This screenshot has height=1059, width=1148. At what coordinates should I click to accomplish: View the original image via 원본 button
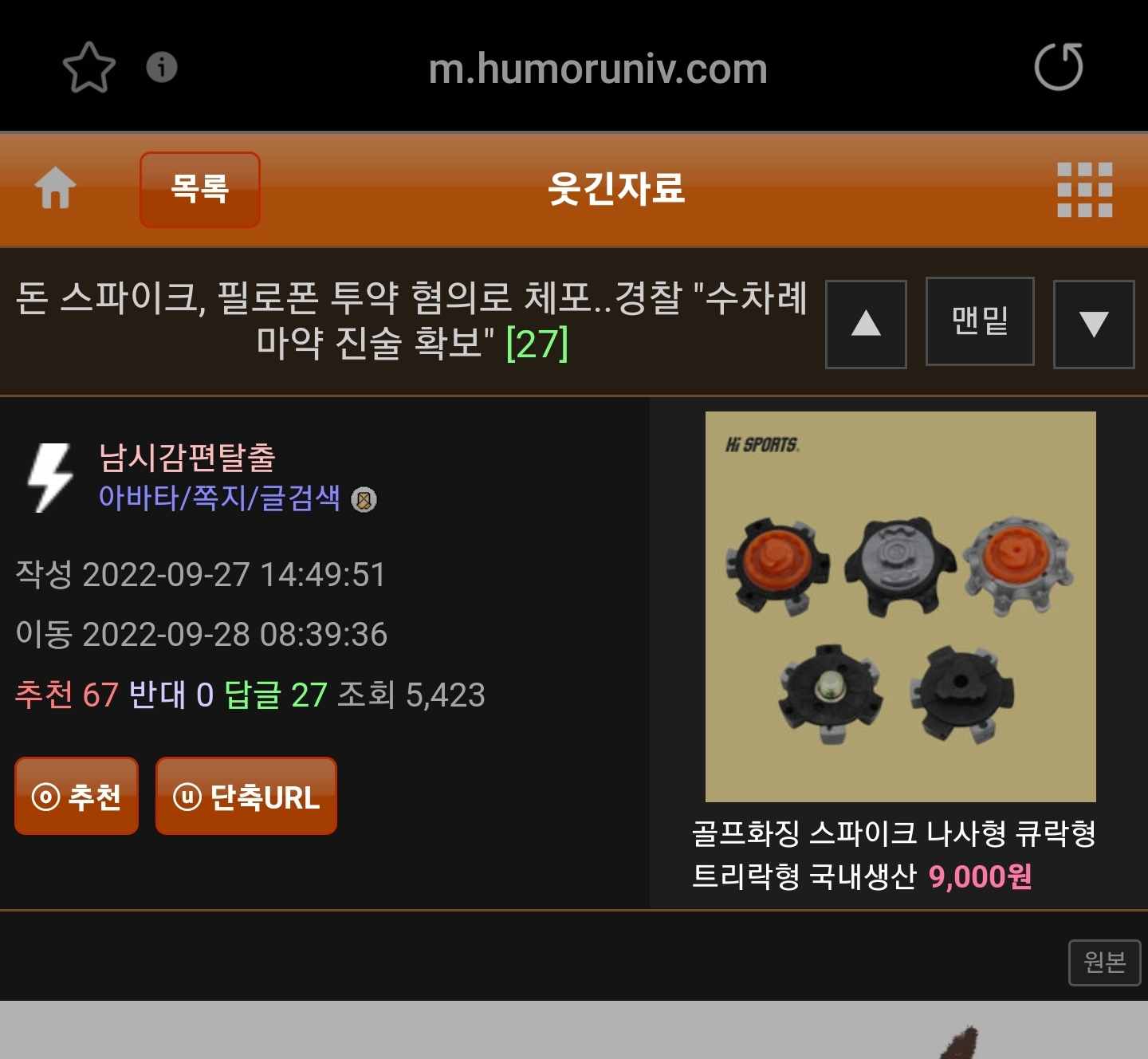(x=1104, y=963)
